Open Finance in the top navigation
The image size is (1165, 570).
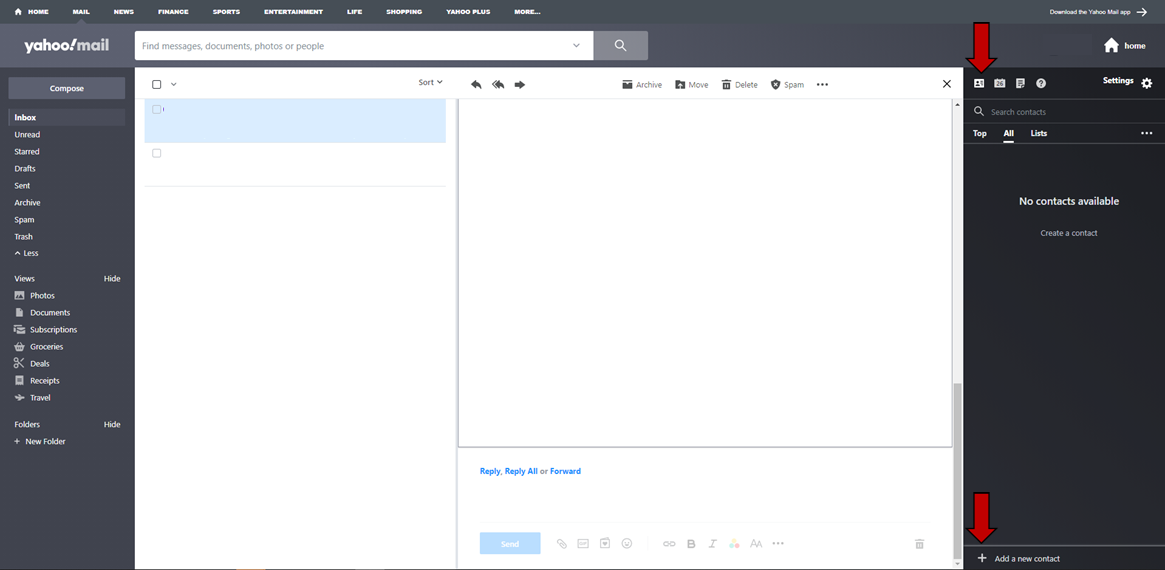[173, 12]
